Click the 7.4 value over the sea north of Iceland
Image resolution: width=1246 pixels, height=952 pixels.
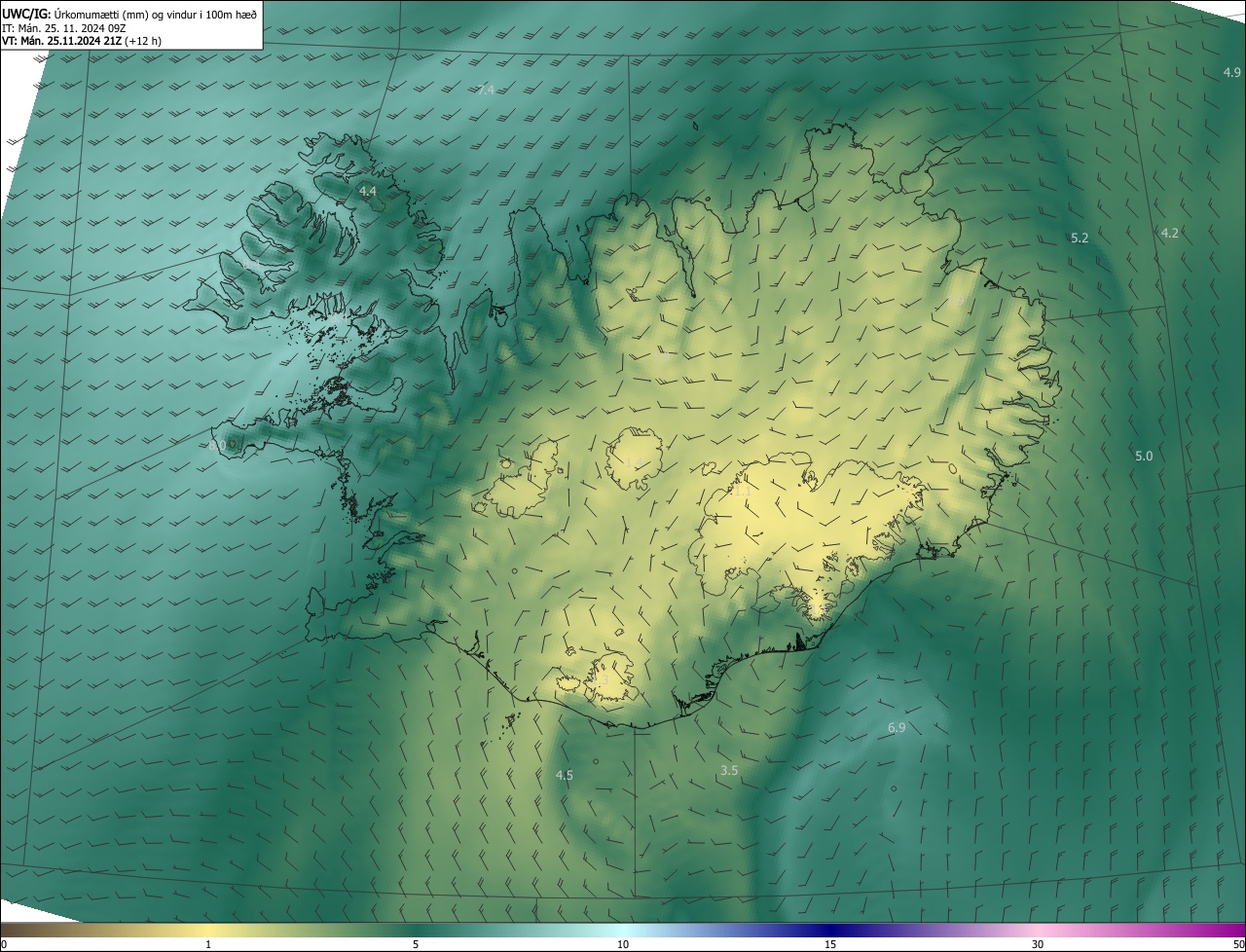[486, 90]
